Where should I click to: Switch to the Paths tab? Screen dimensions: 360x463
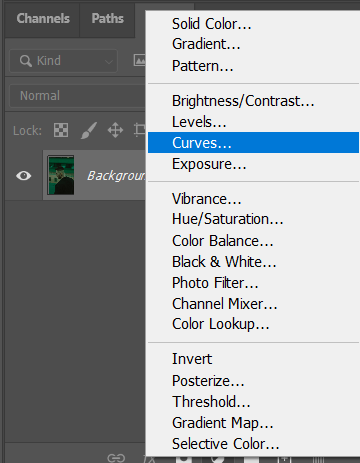pos(107,18)
